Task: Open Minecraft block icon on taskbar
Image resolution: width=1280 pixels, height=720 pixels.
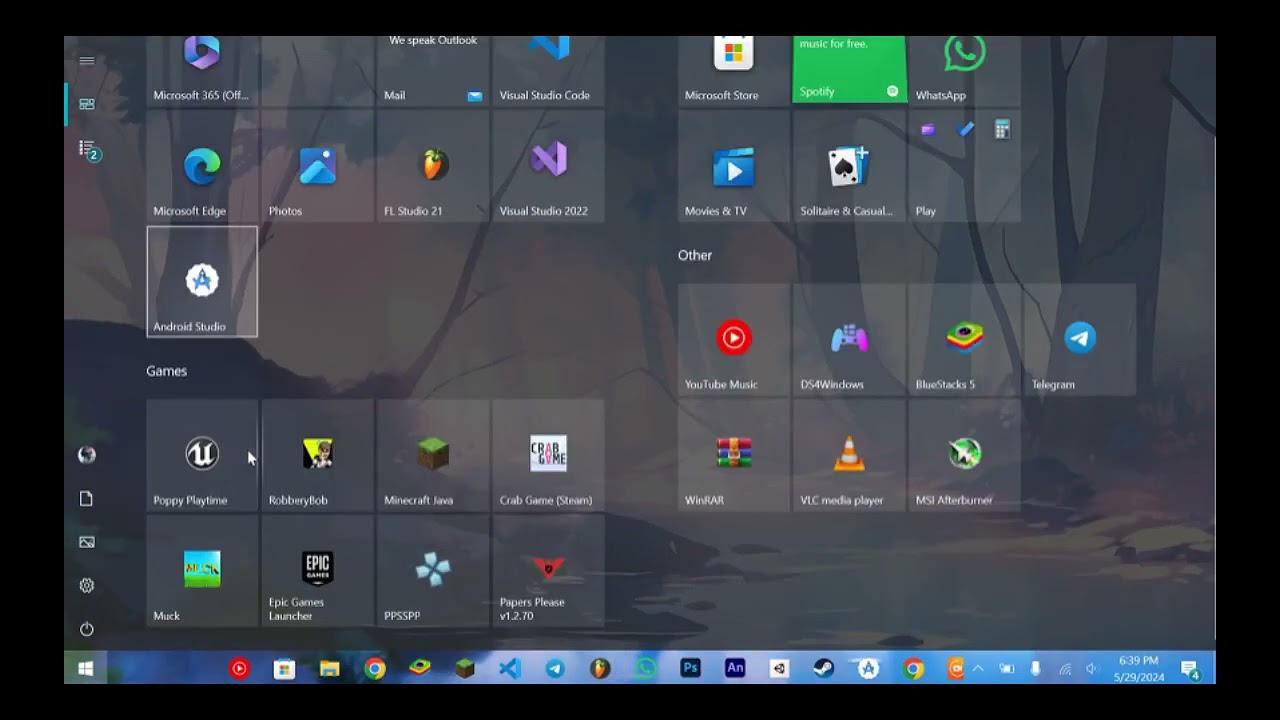Action: [465, 669]
